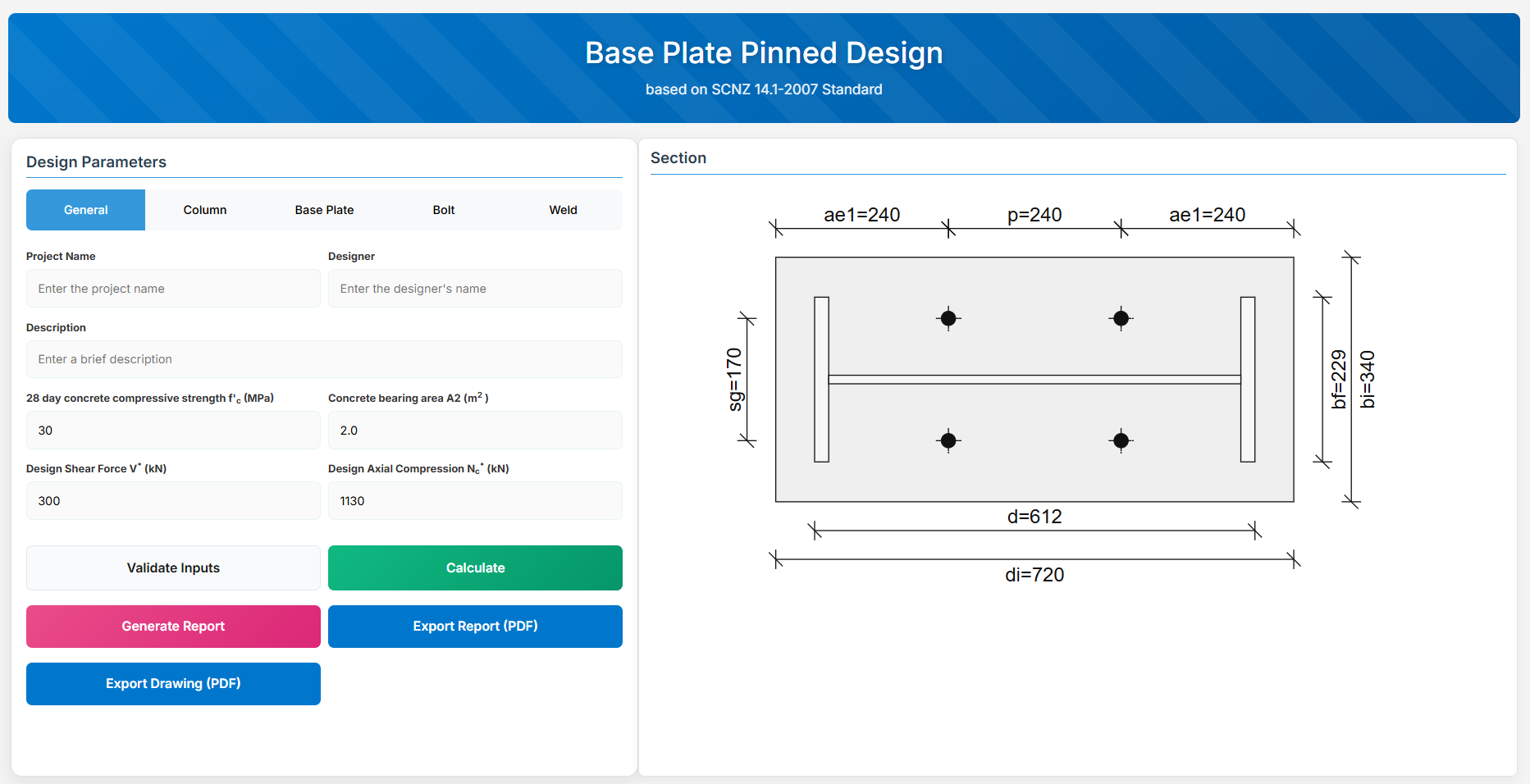Click the upper-left bolt symbol in drawing
This screenshot has width=1530, height=784.
(948, 318)
